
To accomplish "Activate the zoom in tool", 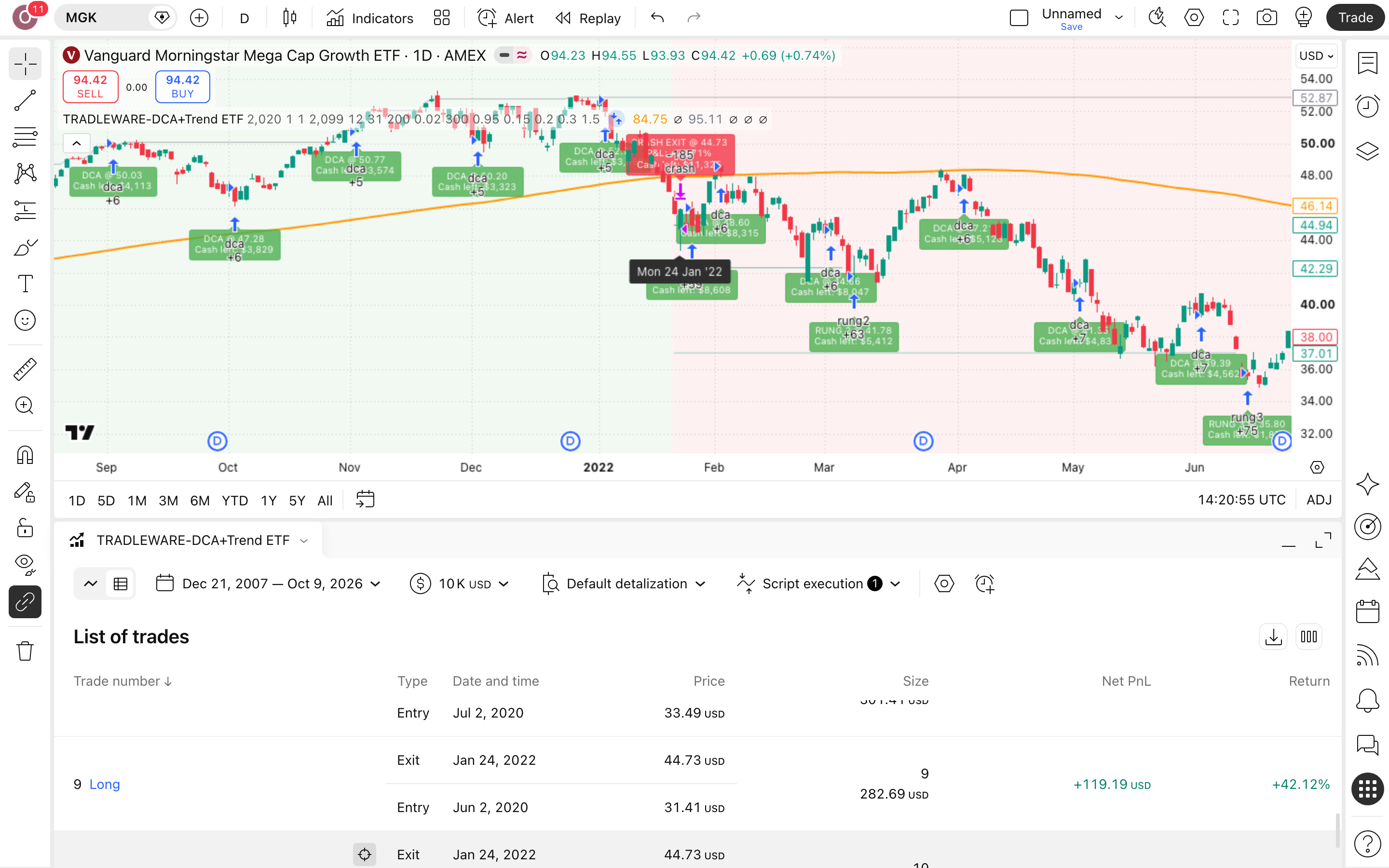I will pyautogui.click(x=25, y=406).
